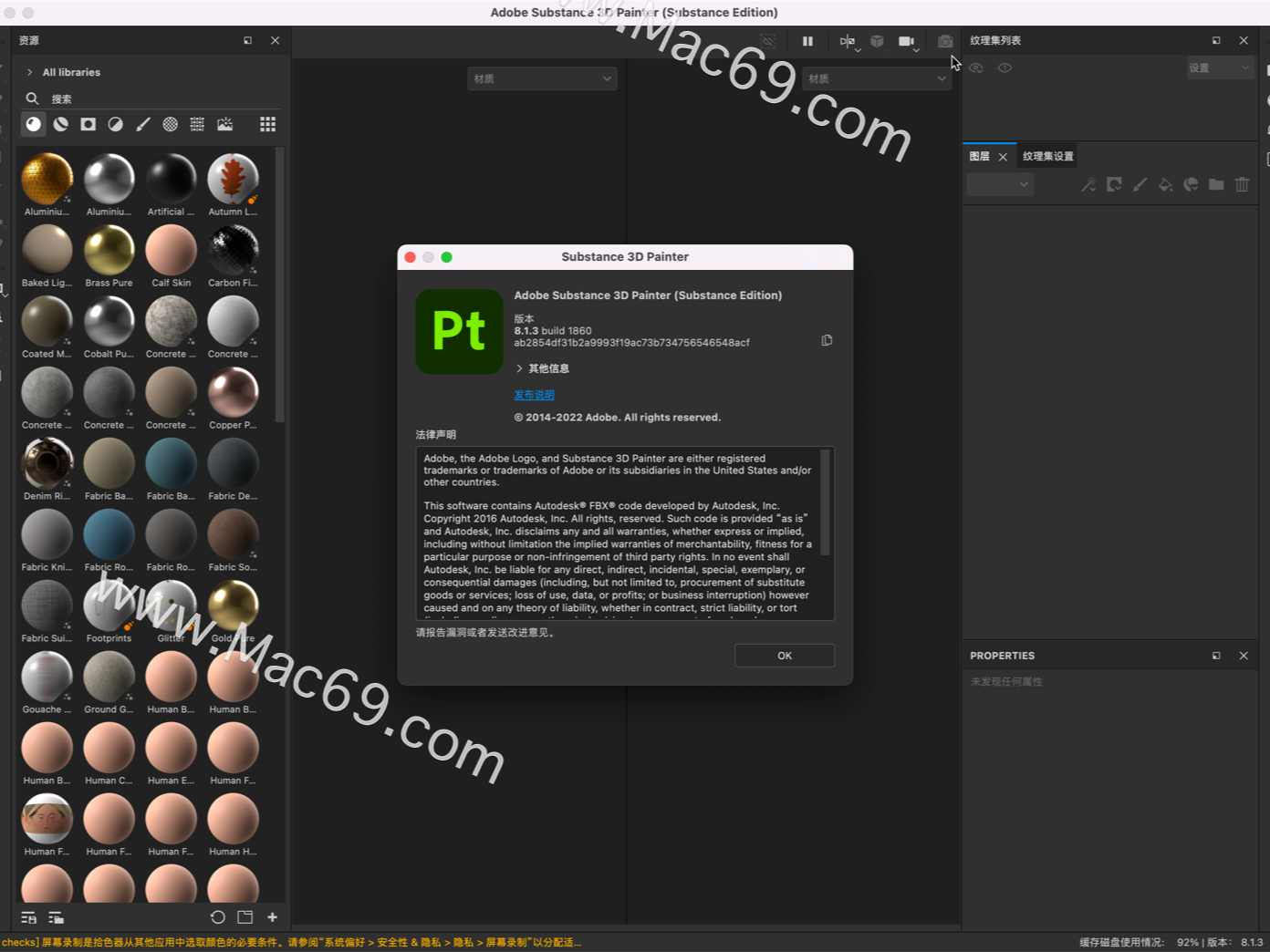Click the trash icon to delete a layer
The width and height of the screenshot is (1270, 952).
point(1242,184)
